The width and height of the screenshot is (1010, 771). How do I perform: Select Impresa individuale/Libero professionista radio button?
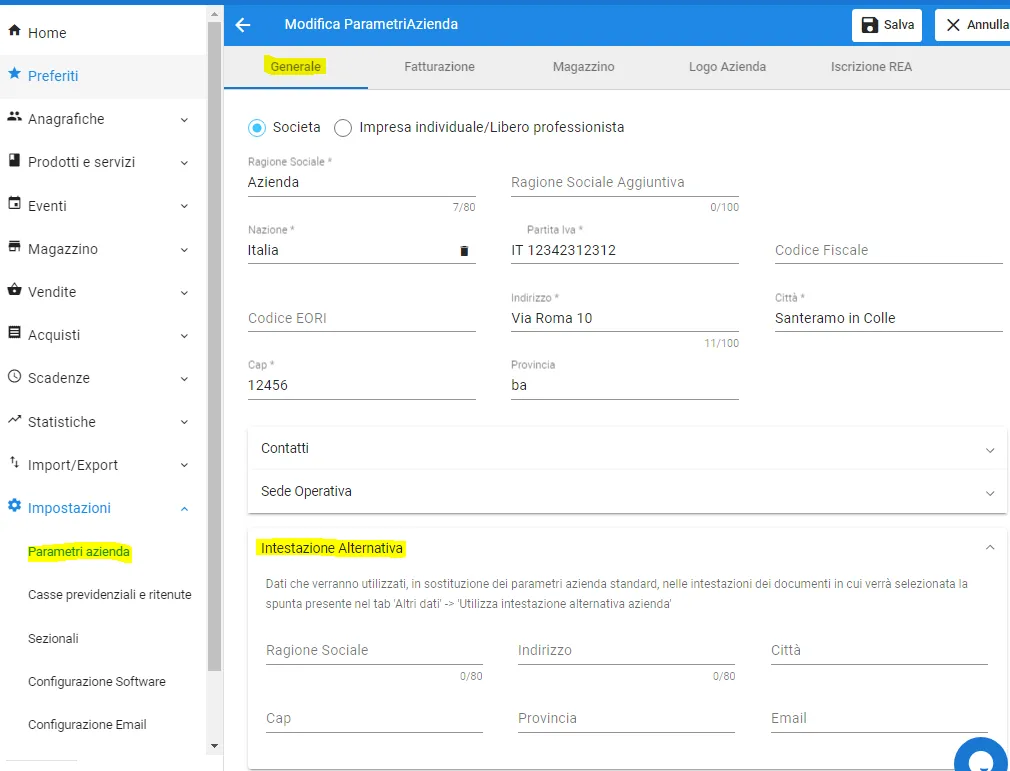[x=343, y=128]
